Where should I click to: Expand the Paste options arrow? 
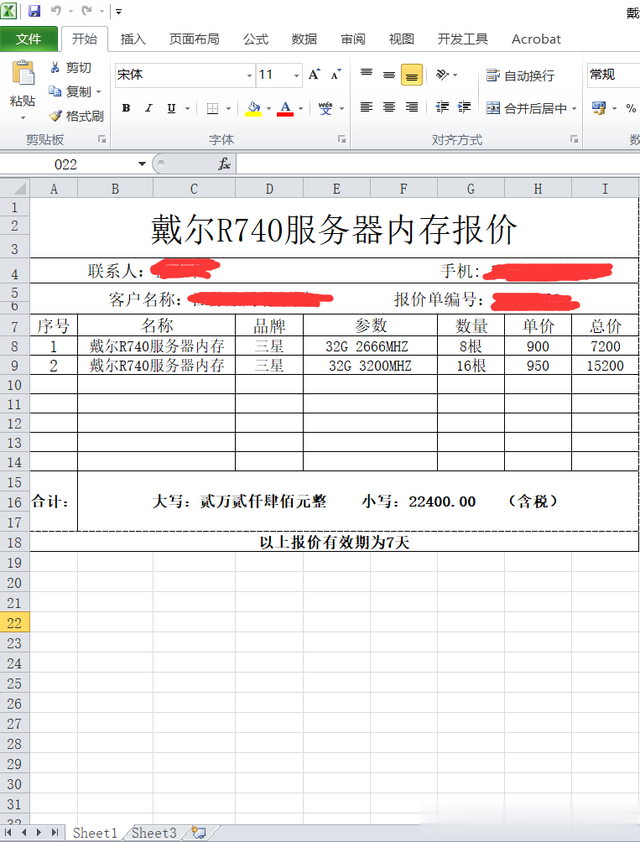(23, 117)
